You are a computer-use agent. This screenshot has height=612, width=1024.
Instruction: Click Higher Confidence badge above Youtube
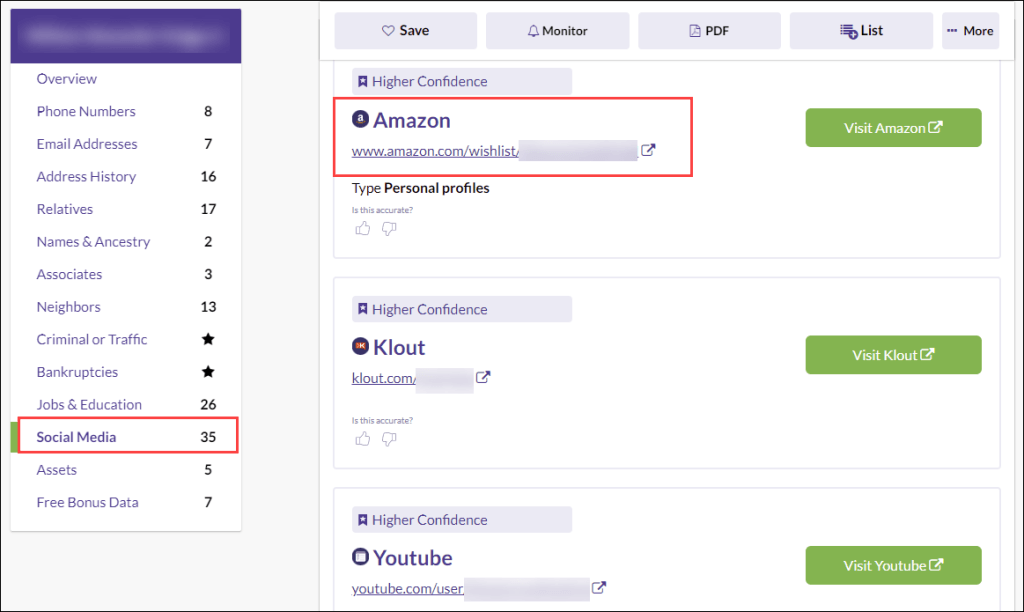coord(462,519)
